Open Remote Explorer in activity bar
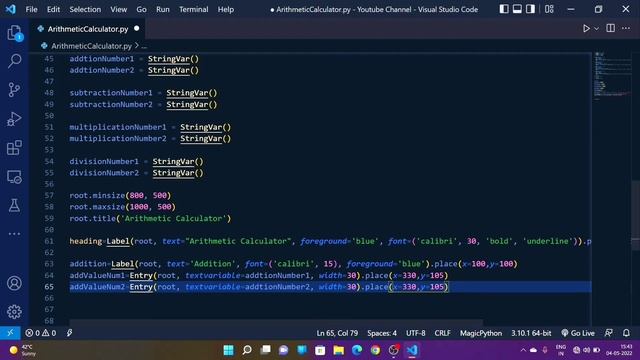The height and width of the screenshot is (360, 640). (x=14, y=177)
